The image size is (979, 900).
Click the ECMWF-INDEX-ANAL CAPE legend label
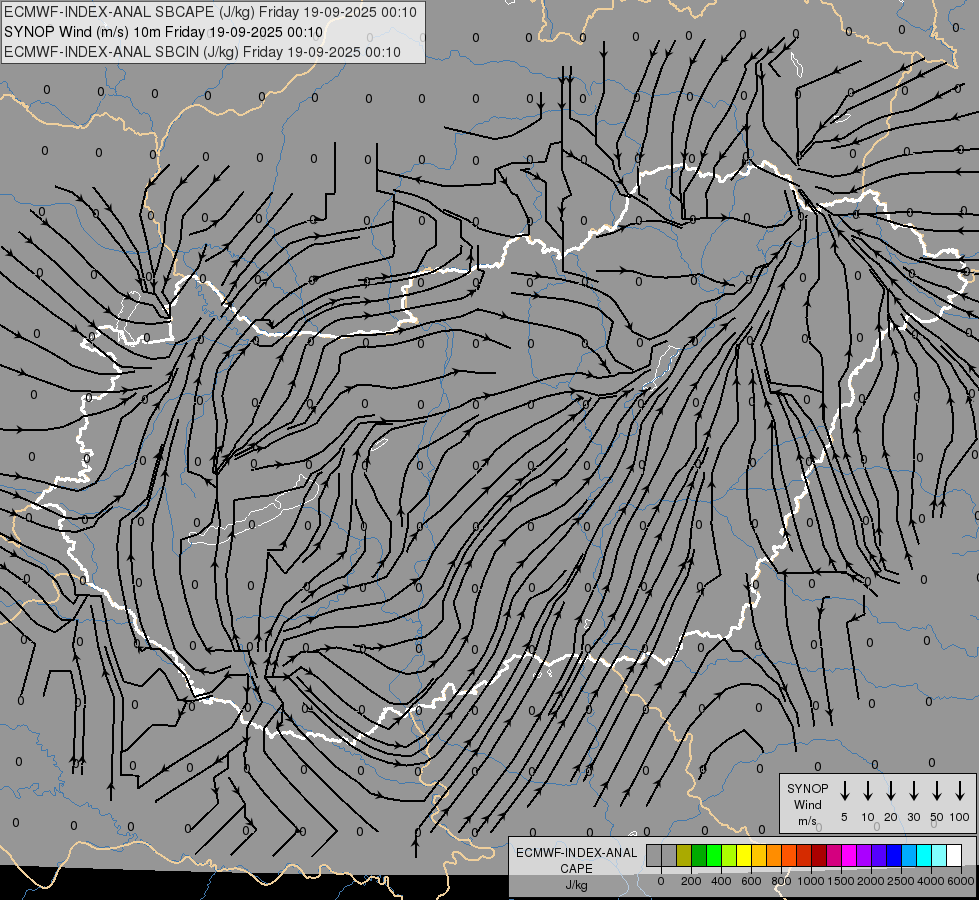coord(576,860)
